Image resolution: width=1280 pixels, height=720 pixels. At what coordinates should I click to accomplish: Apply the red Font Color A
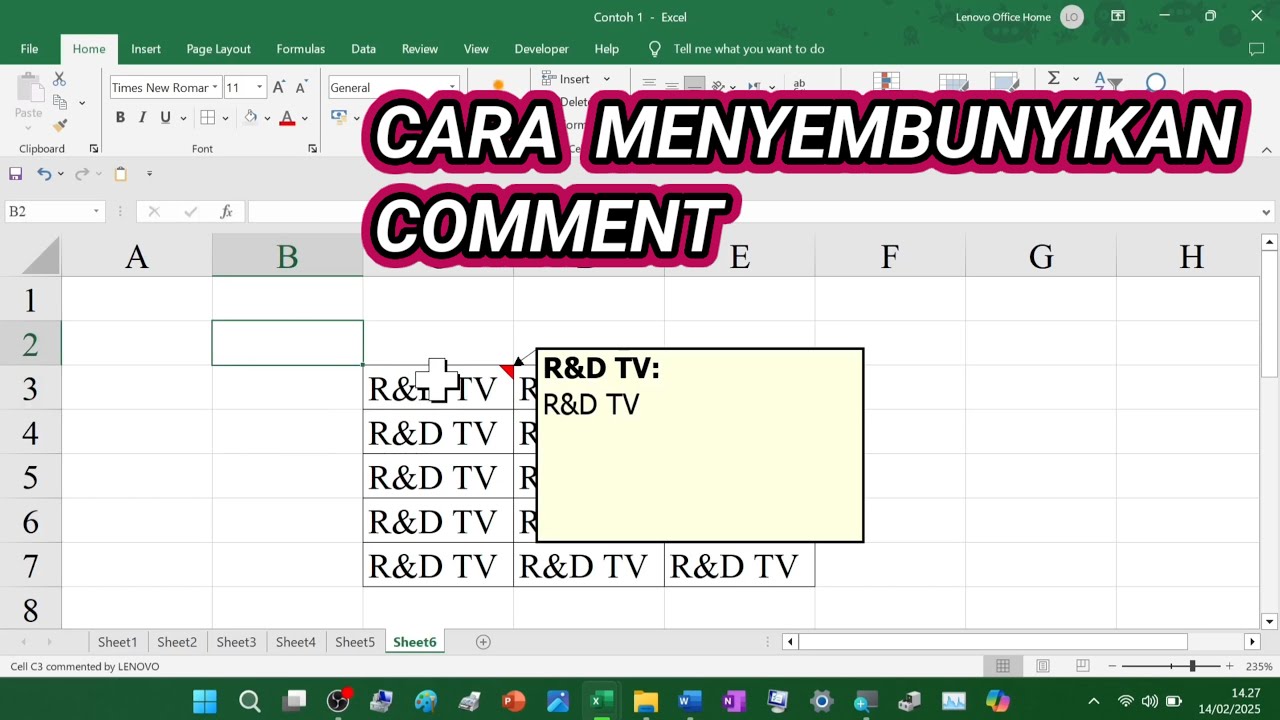[287, 117]
